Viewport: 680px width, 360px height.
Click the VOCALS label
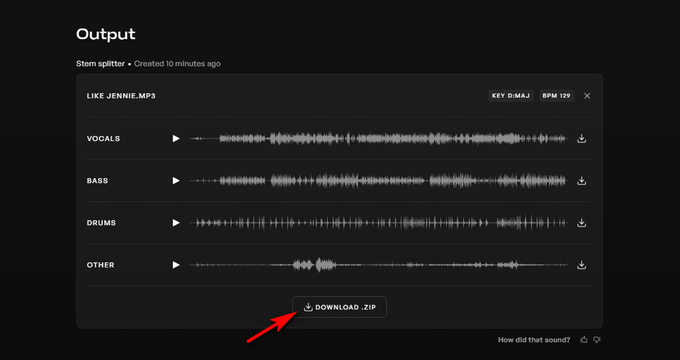pos(103,139)
